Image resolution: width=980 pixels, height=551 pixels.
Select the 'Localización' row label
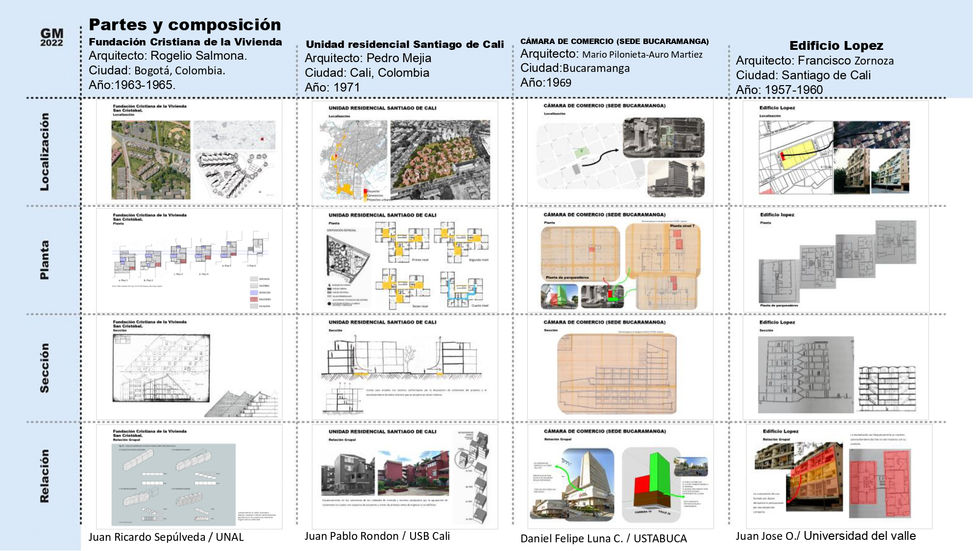click(44, 152)
